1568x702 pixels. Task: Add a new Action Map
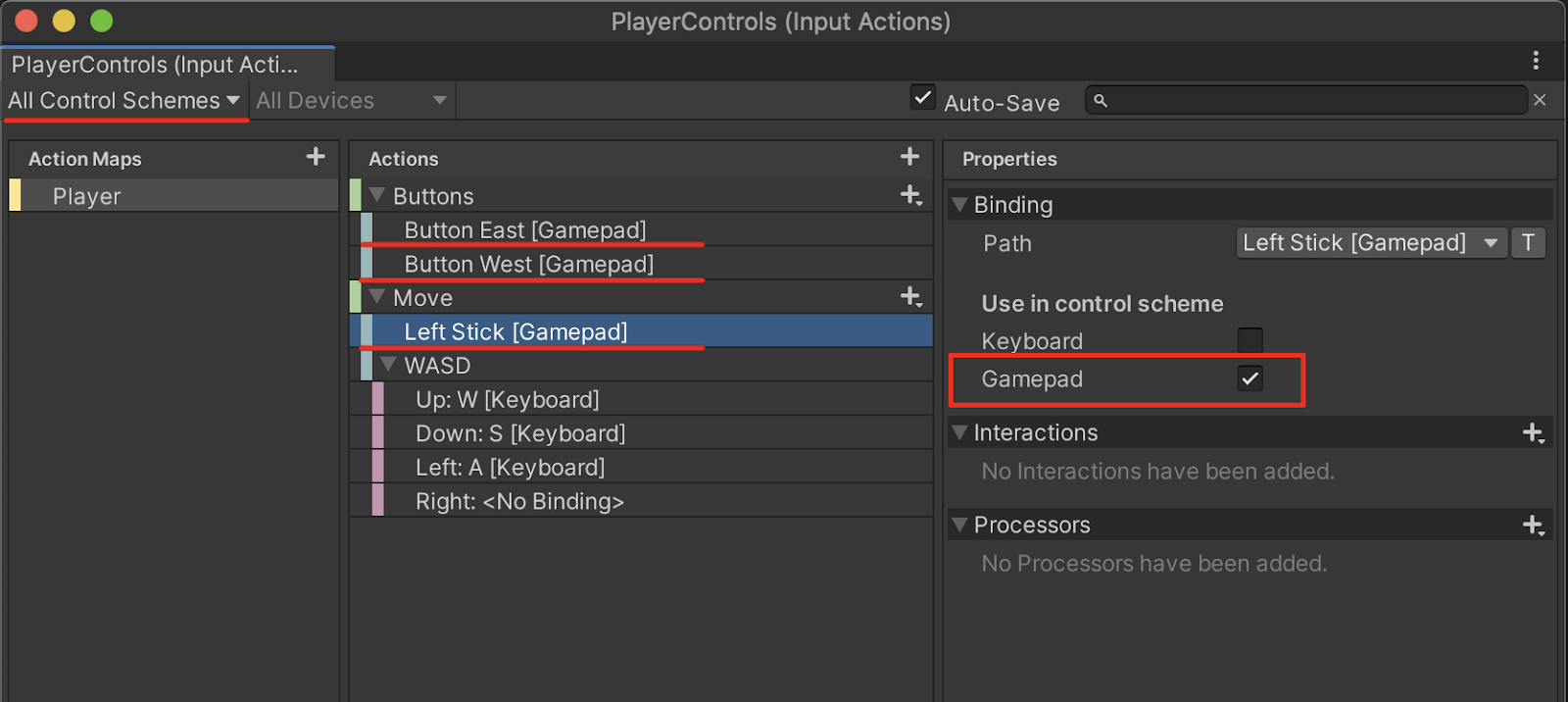316,157
